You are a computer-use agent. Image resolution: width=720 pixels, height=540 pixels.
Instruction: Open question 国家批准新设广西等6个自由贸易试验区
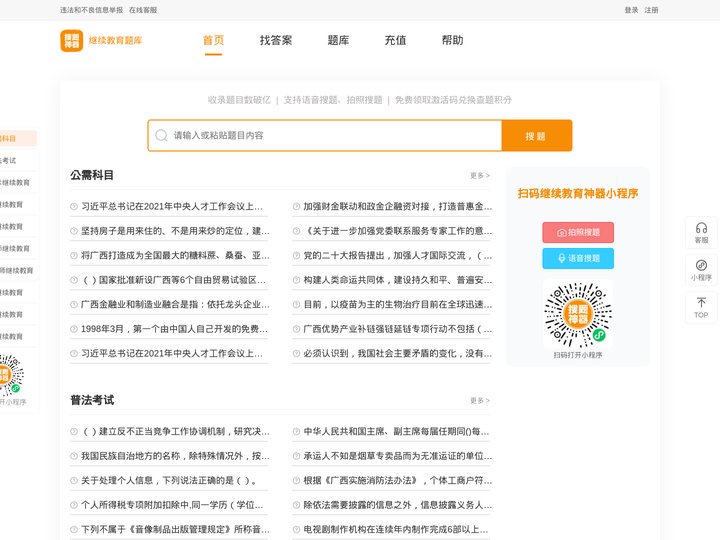[174, 280]
